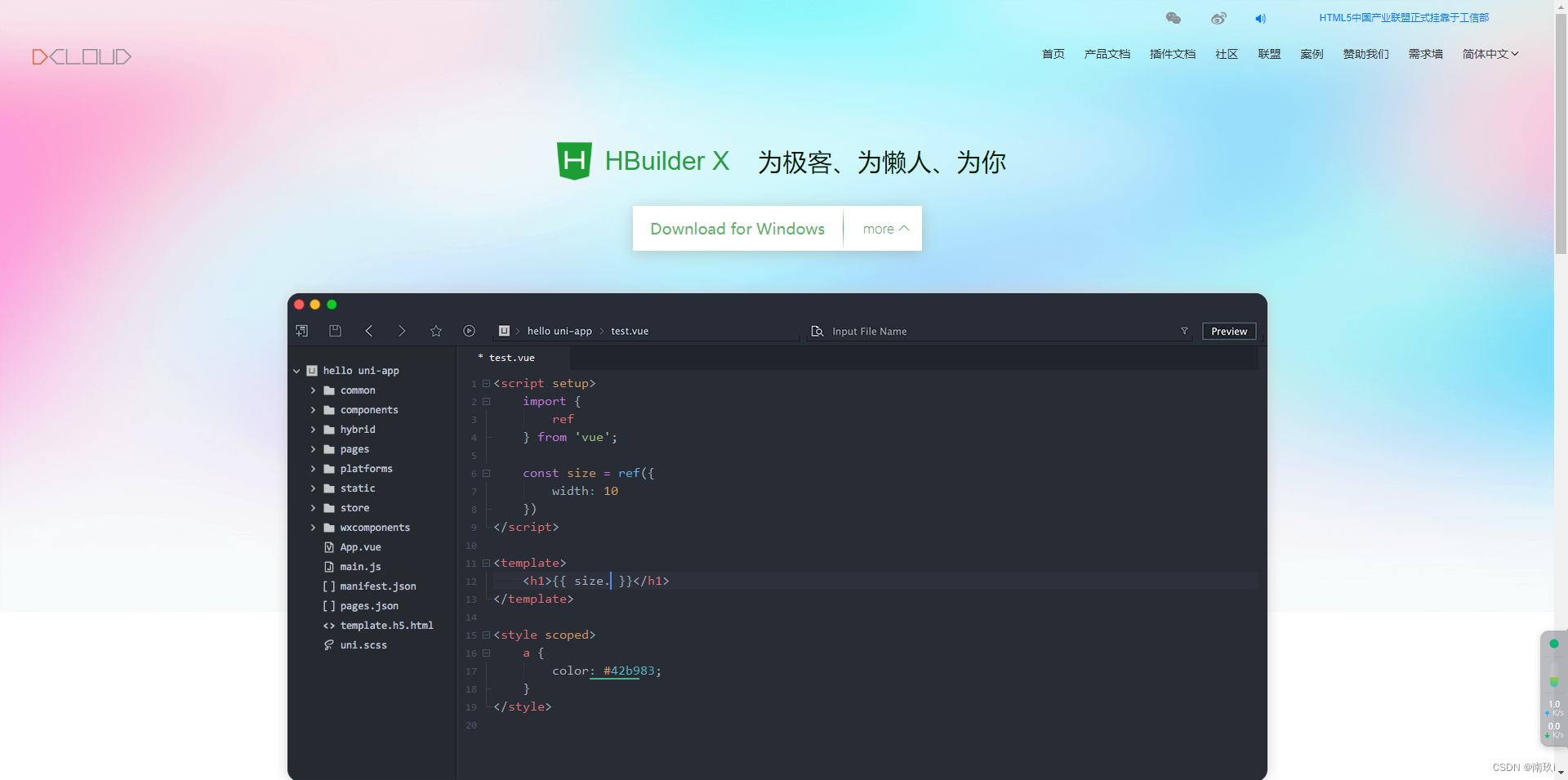This screenshot has width=1568, height=780.
Task: Click the filter funnel icon
Action: [1184, 331]
